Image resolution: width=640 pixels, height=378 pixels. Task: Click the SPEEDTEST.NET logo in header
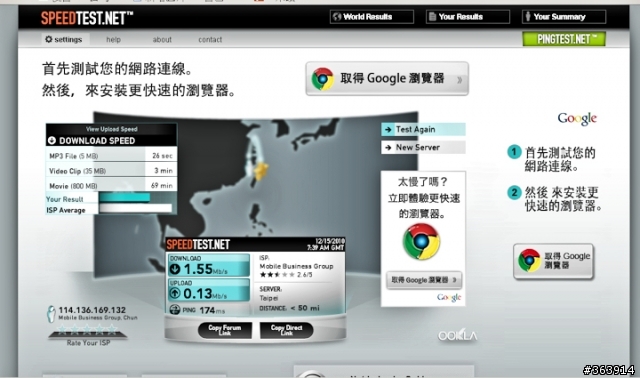tap(87, 18)
